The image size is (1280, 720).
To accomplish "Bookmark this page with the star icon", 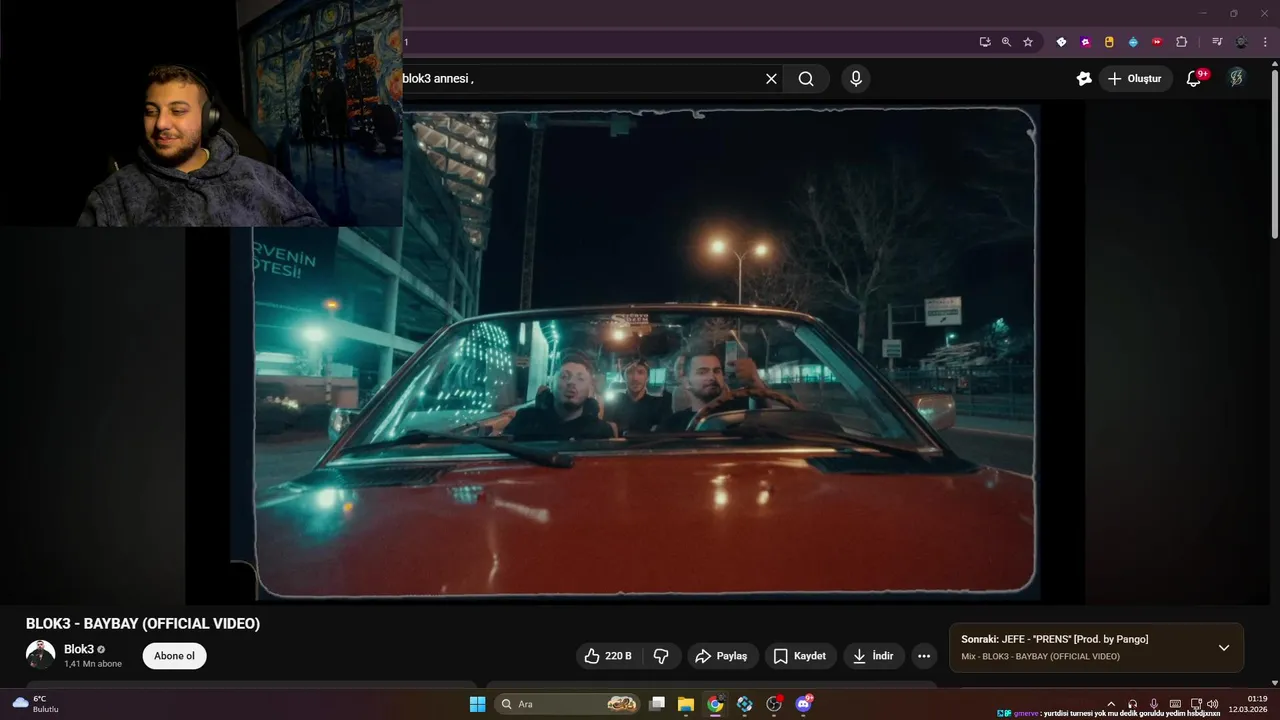I will point(1028,42).
